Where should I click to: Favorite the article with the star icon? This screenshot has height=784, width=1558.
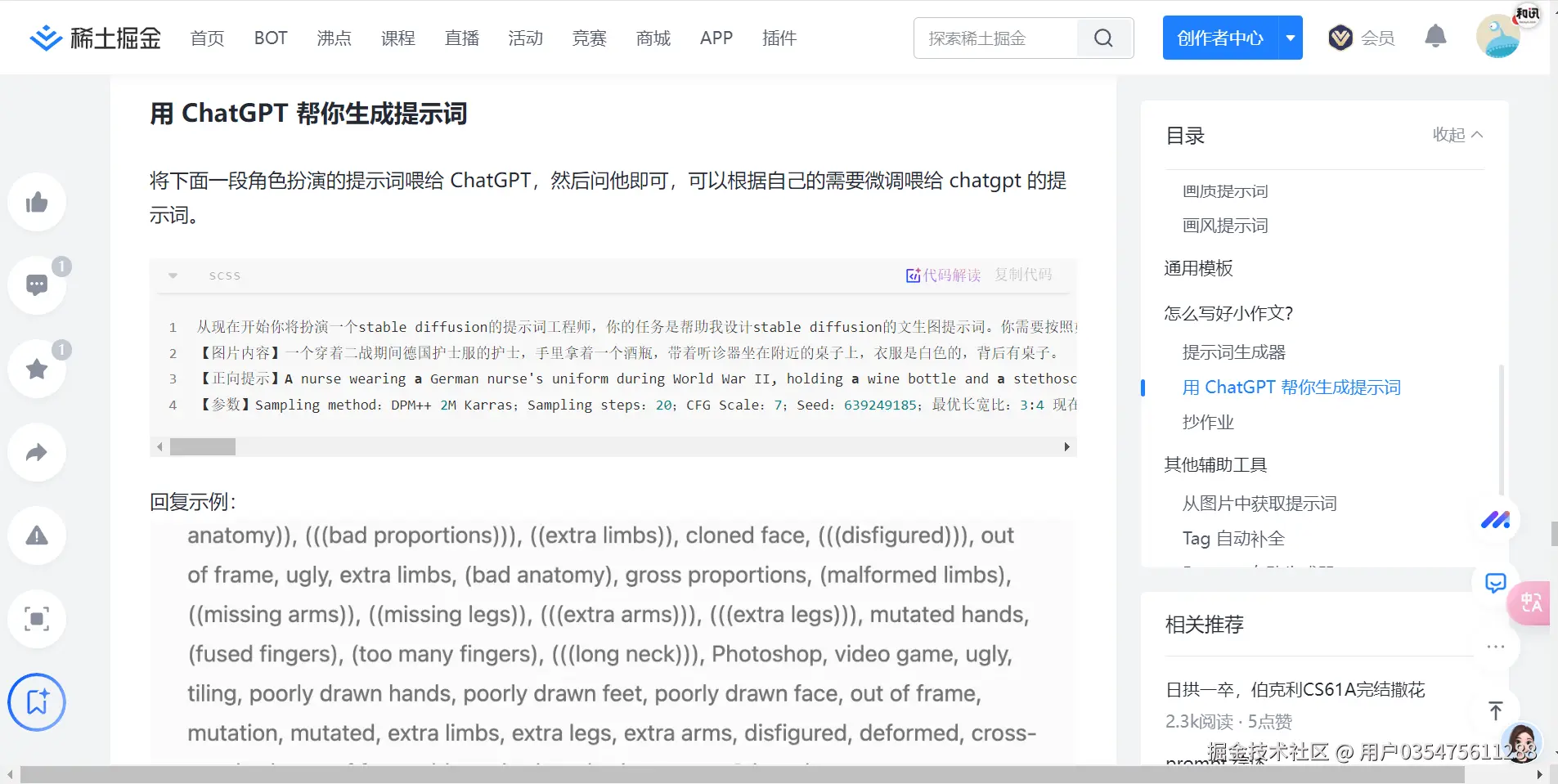37,369
